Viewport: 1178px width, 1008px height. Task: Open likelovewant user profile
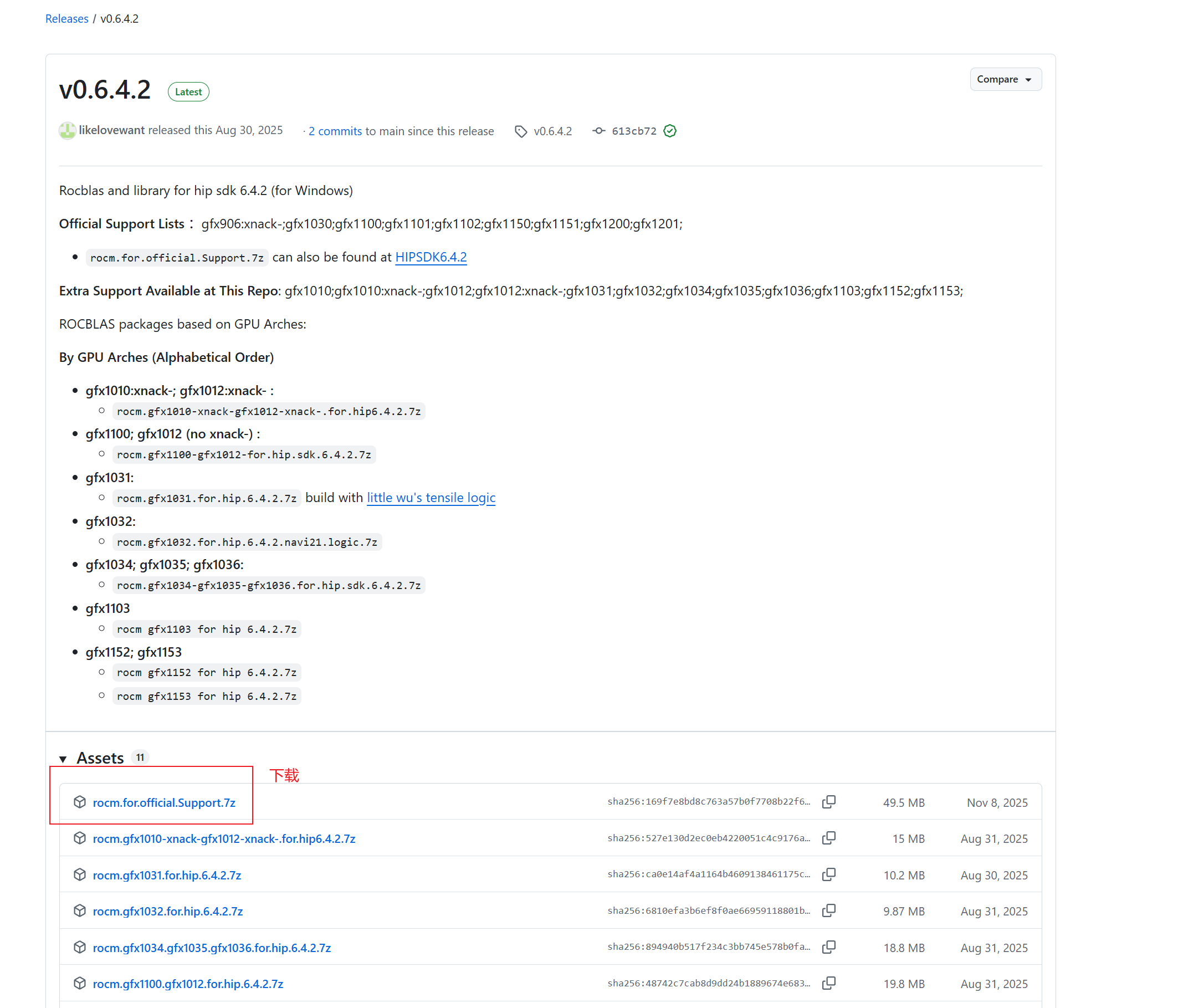click(x=111, y=130)
